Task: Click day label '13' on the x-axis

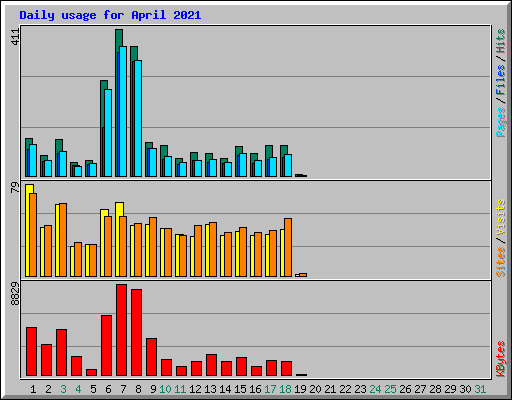Action: pyautogui.click(x=210, y=389)
